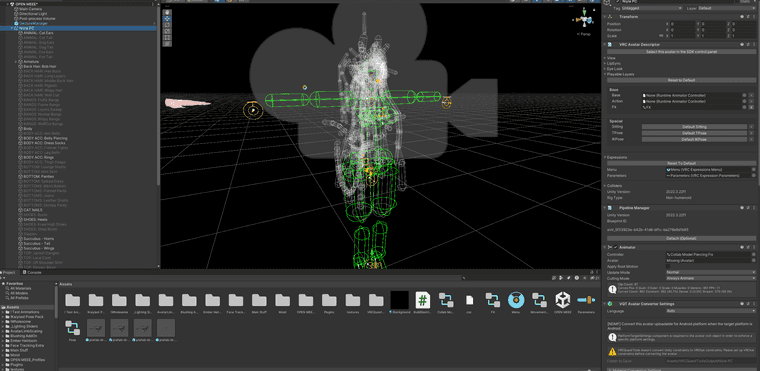This screenshot has width=760, height=371.
Task: Pick an object for the Expressions Menu field
Action: pos(754,170)
